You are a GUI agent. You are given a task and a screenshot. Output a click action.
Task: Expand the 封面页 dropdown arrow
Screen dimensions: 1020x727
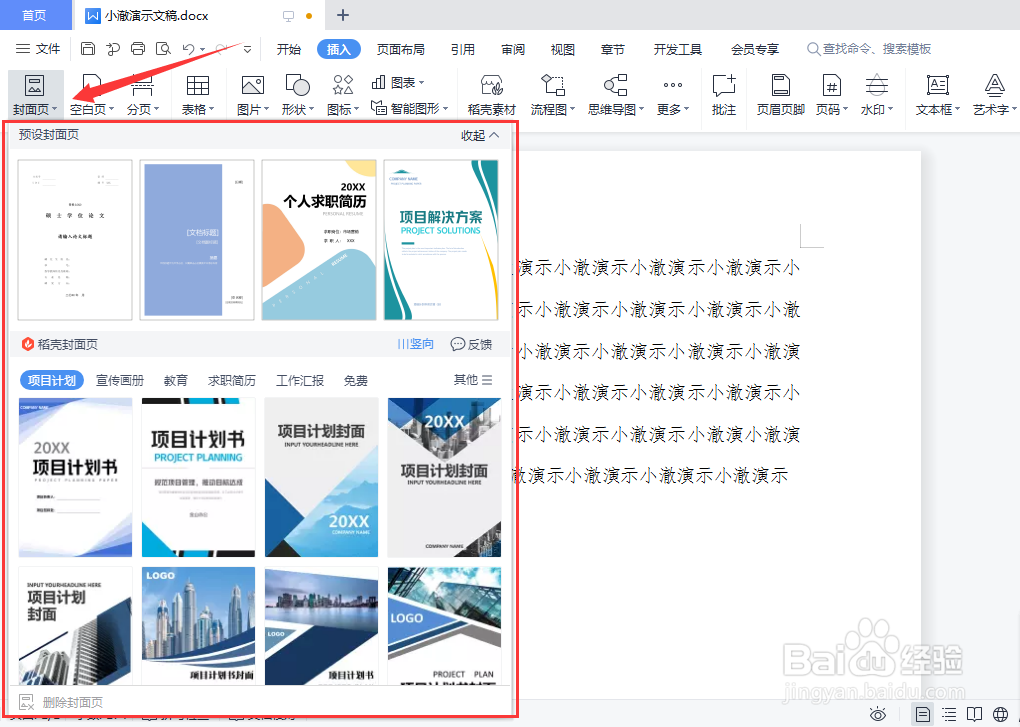(55, 110)
